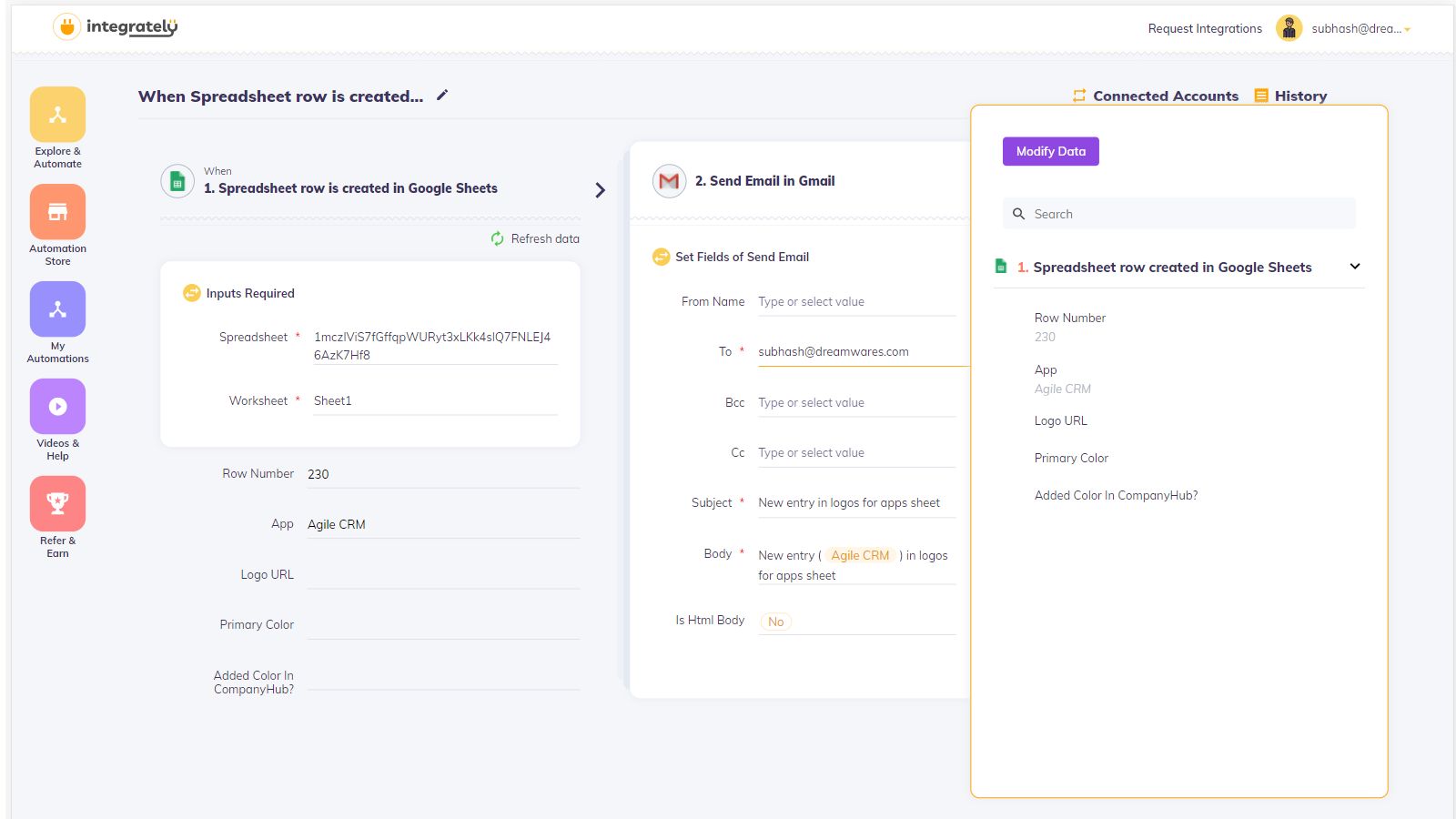This screenshot has width=1456, height=819.
Task: Click the Gmail icon in step 2
Action: [669, 181]
